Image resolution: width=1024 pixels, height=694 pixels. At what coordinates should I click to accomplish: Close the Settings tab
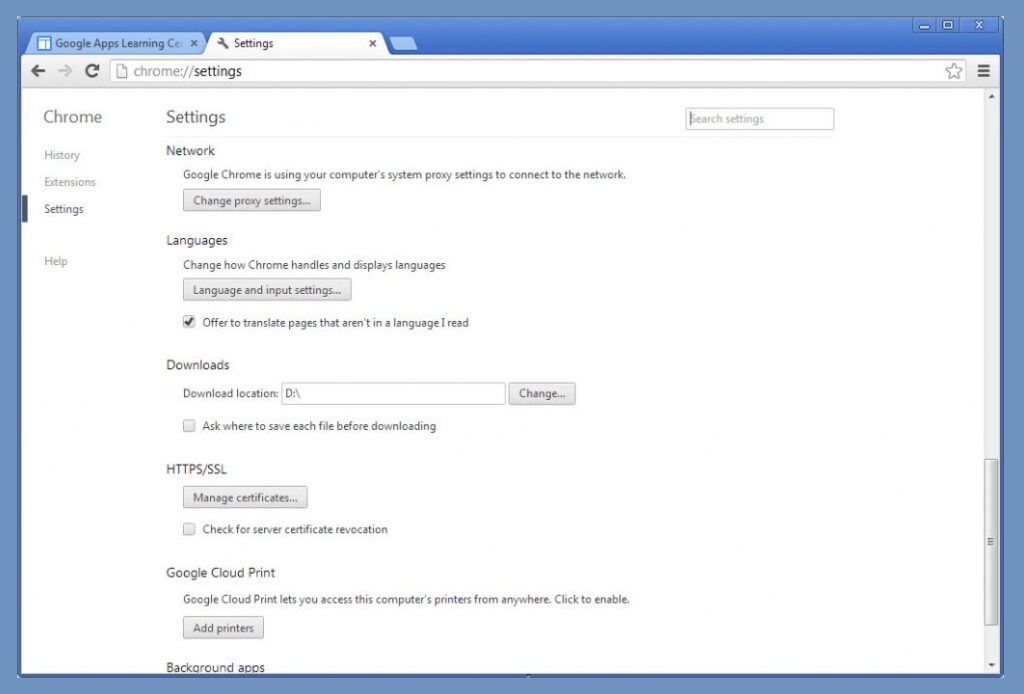tap(372, 43)
